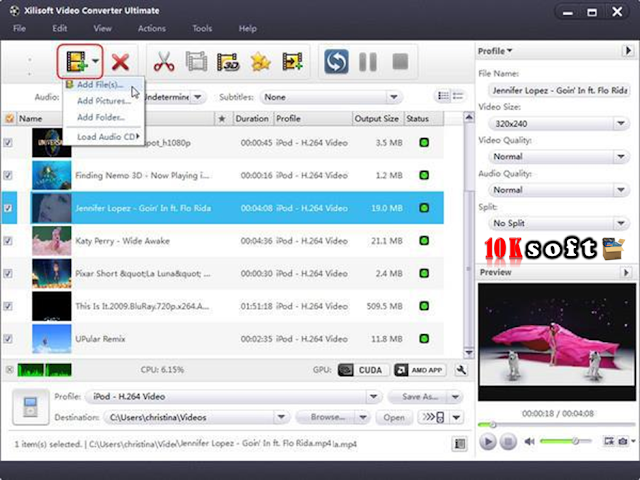
Task: Open the Add File dropdown arrow
Action: tap(96, 61)
